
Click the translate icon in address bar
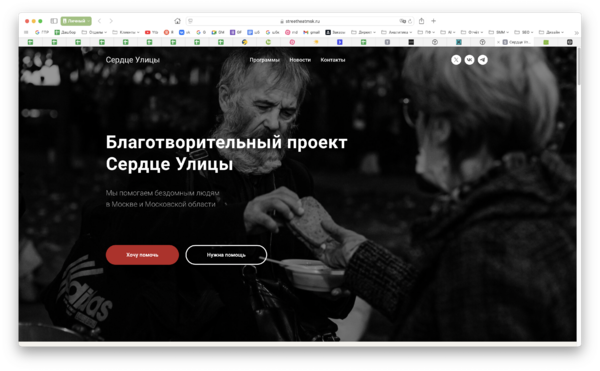tap(403, 21)
